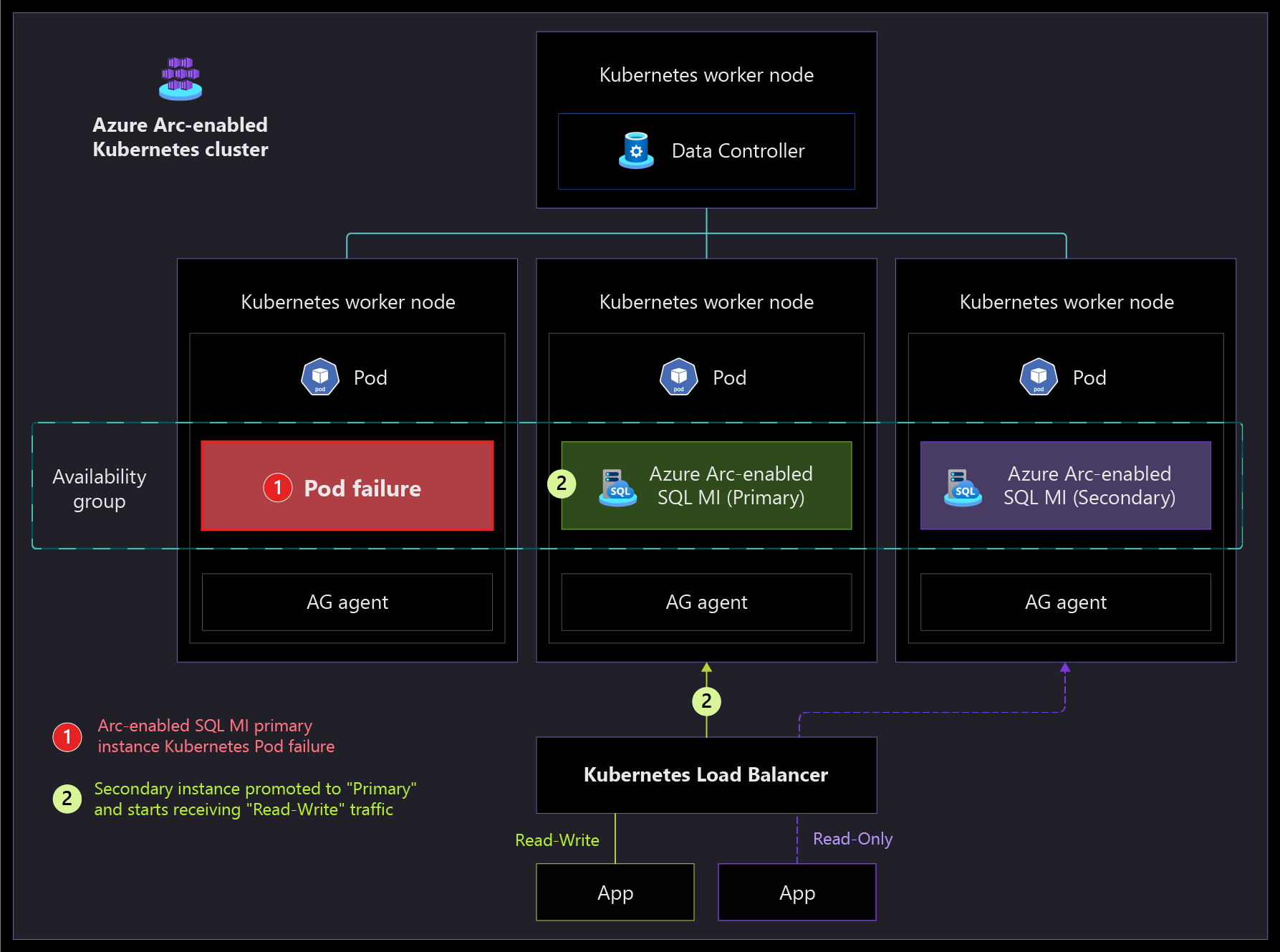1280x952 pixels.
Task: Select Azure Arc-enabled SQL MI (Secondary) box
Action: coord(1066,486)
